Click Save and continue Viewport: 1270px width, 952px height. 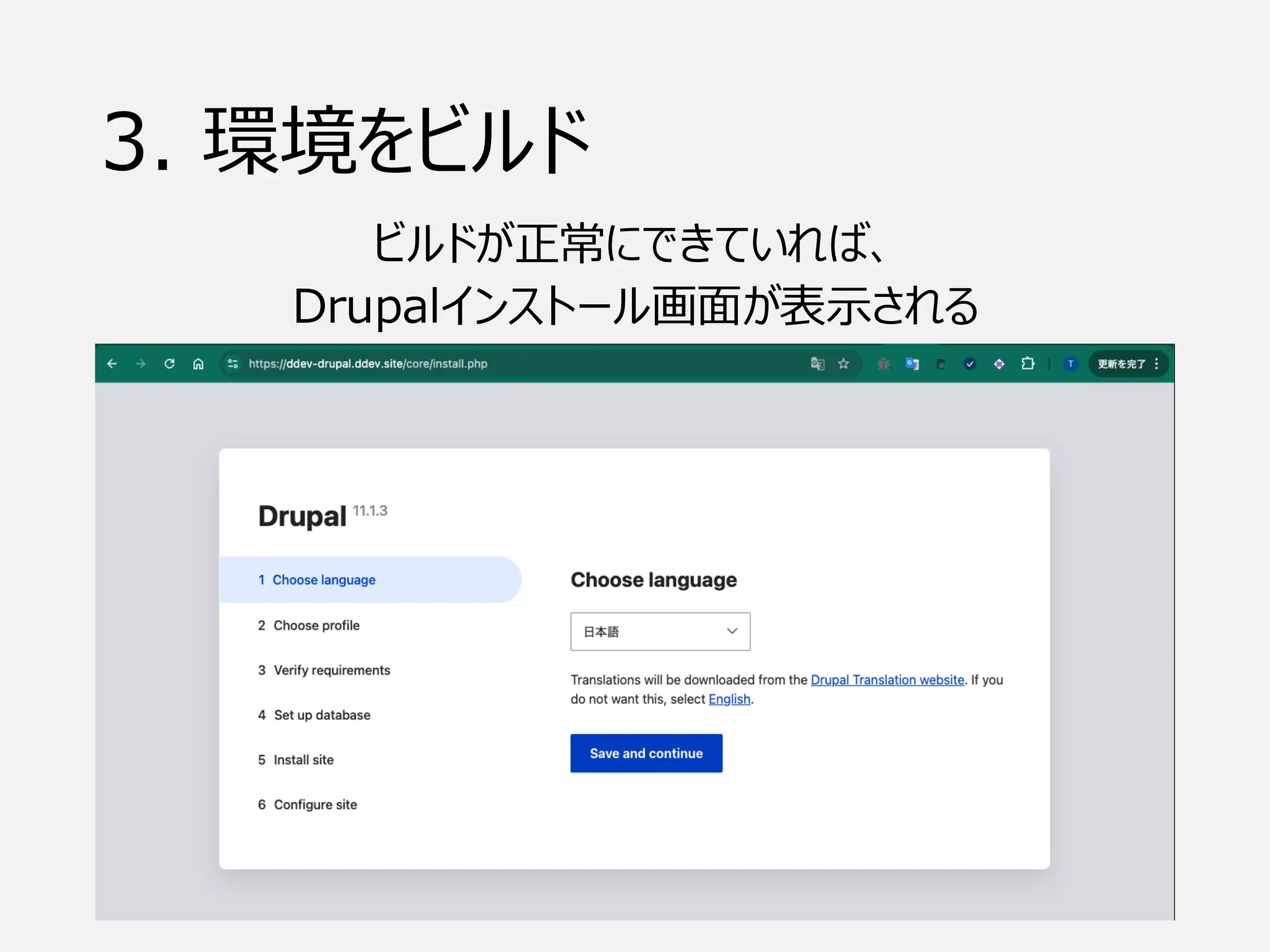646,753
